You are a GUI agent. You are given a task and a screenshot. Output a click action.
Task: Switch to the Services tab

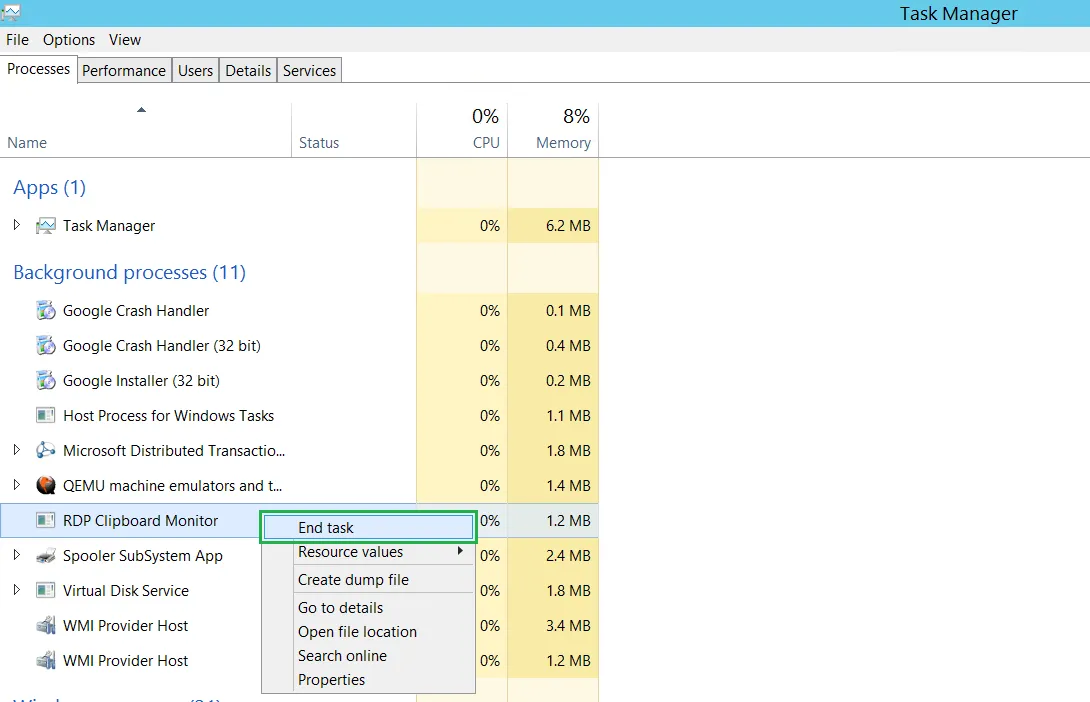(x=309, y=71)
